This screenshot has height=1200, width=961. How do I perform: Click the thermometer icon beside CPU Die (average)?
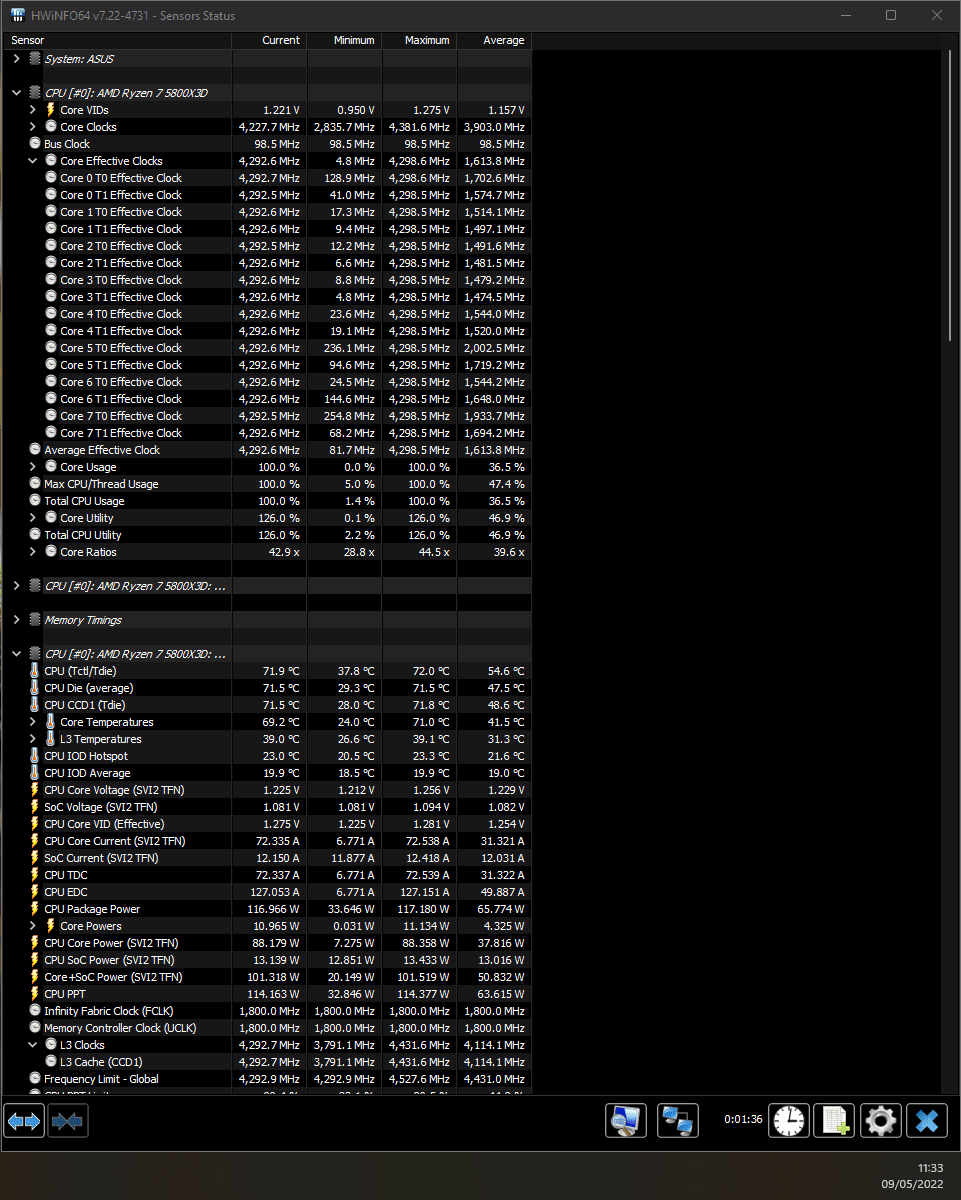pos(35,688)
